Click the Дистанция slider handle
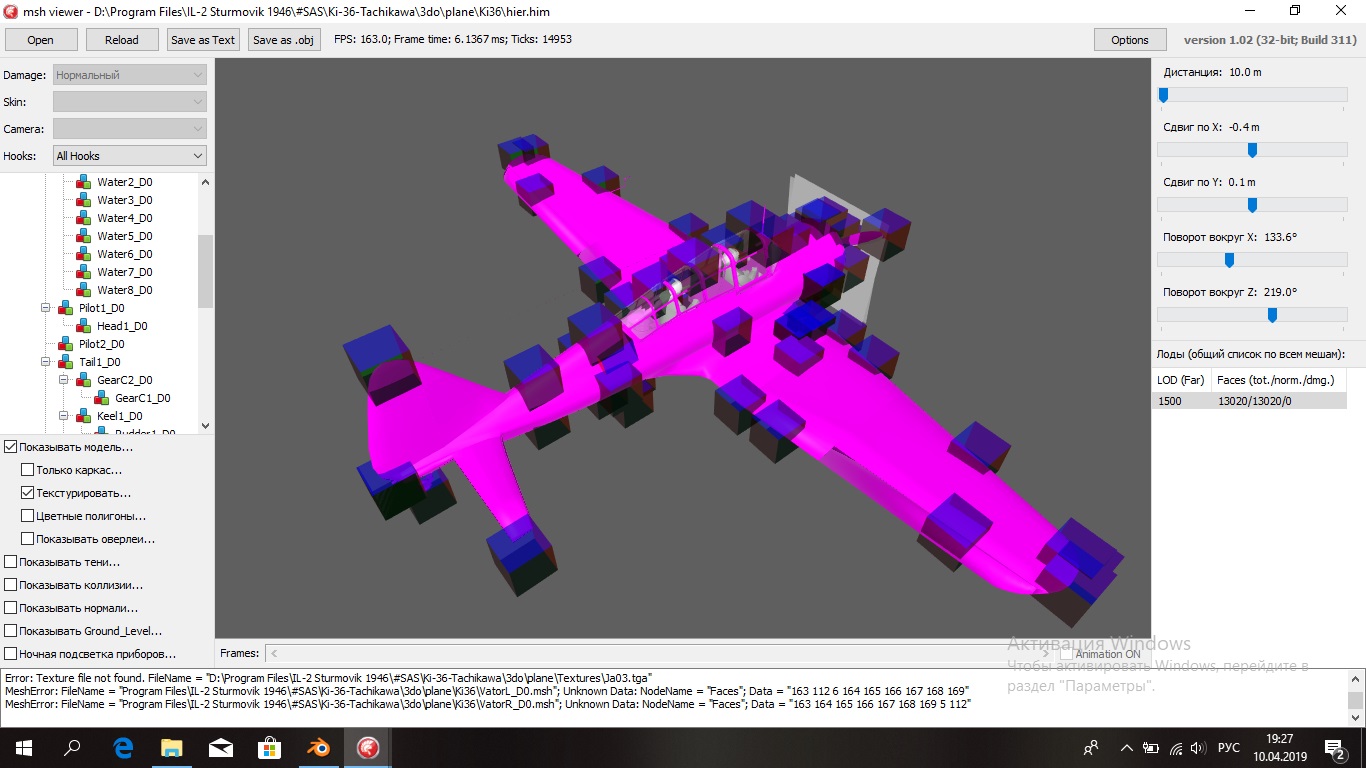Viewport: 1366px width, 768px height. point(1163,95)
